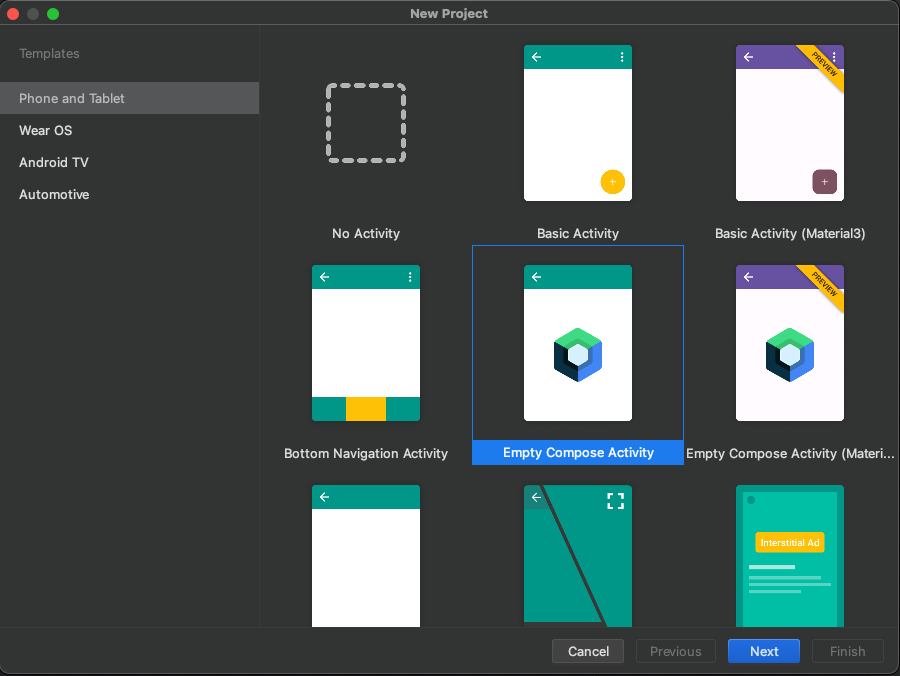Click the No Activity label
This screenshot has width=900, height=676.
click(366, 234)
